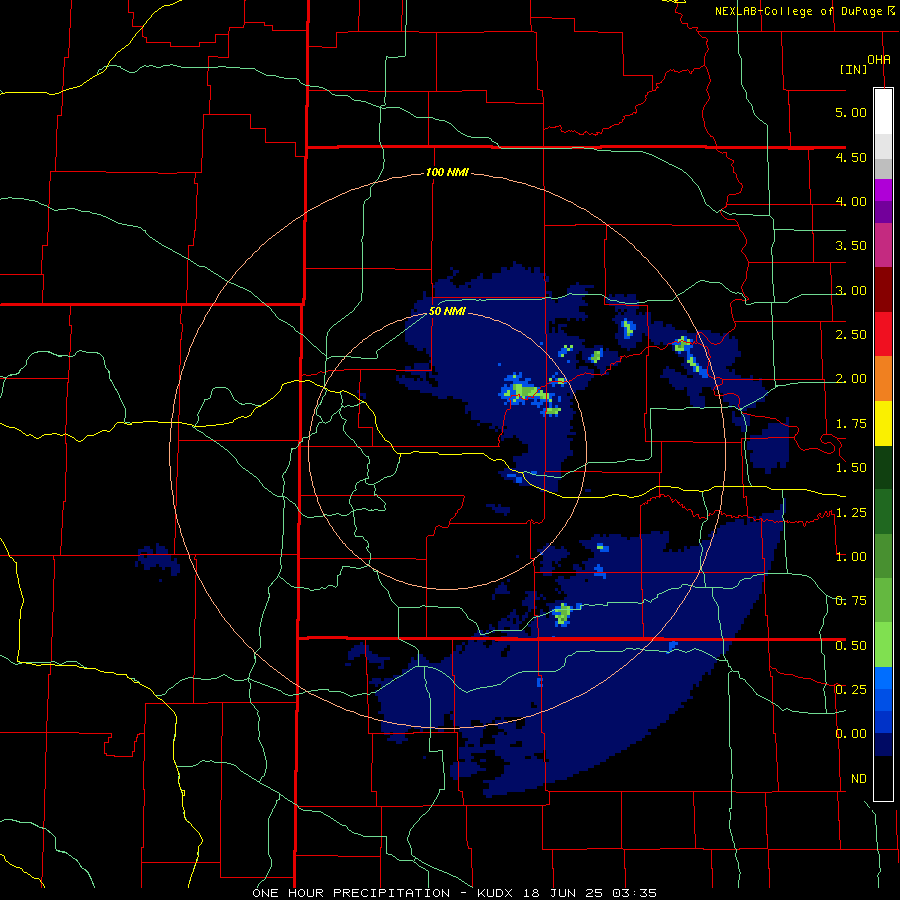
Task: Select the "4.00" legend value
Action: pos(851,201)
